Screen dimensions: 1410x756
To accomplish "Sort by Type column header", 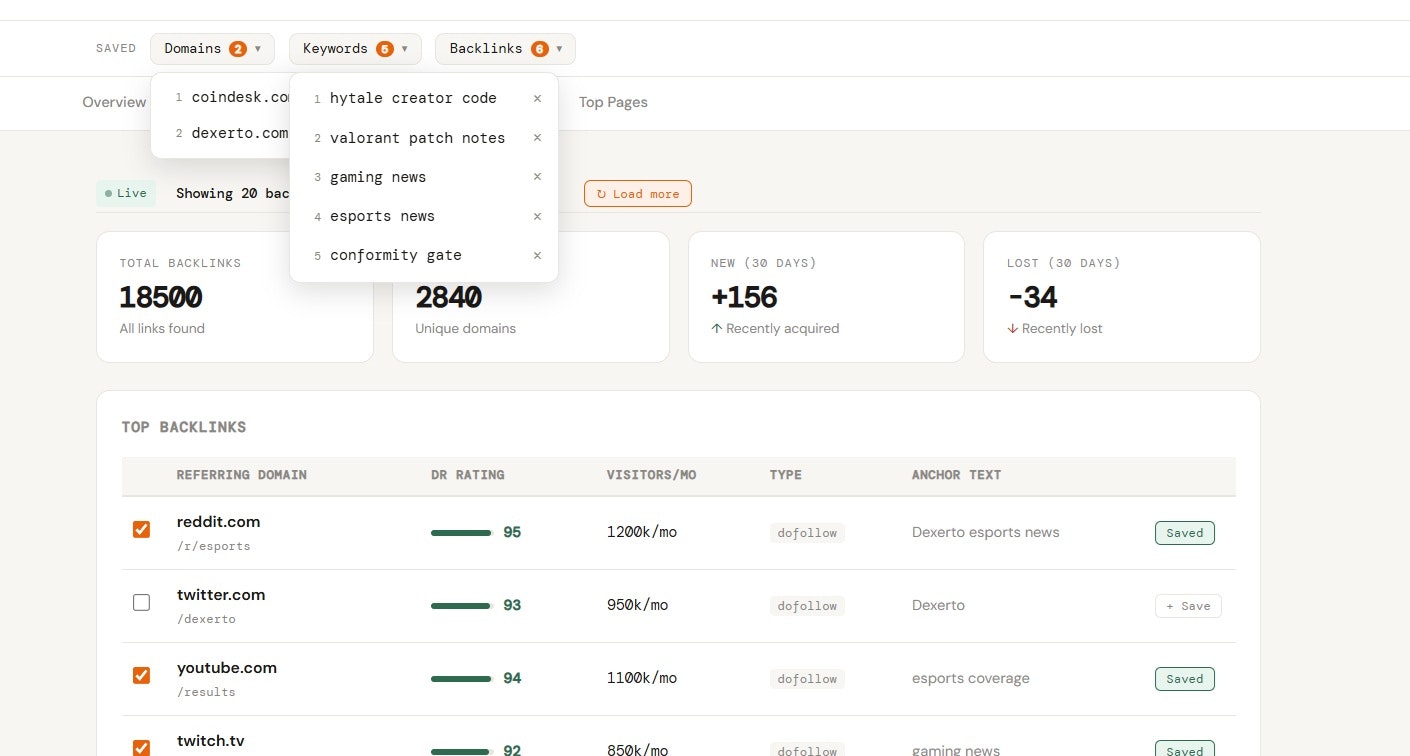I will click(786, 475).
